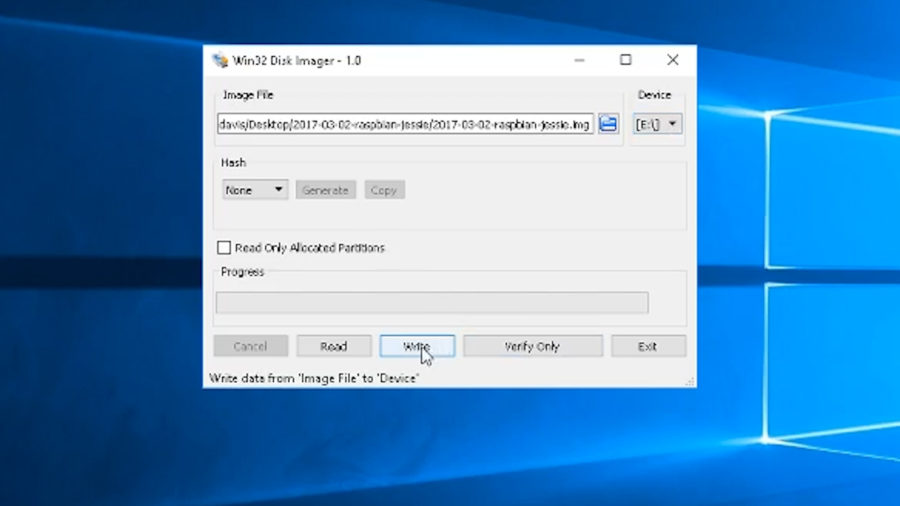This screenshot has width=900, height=506.
Task: Click the folder browse icon for image file
Action: (x=608, y=124)
